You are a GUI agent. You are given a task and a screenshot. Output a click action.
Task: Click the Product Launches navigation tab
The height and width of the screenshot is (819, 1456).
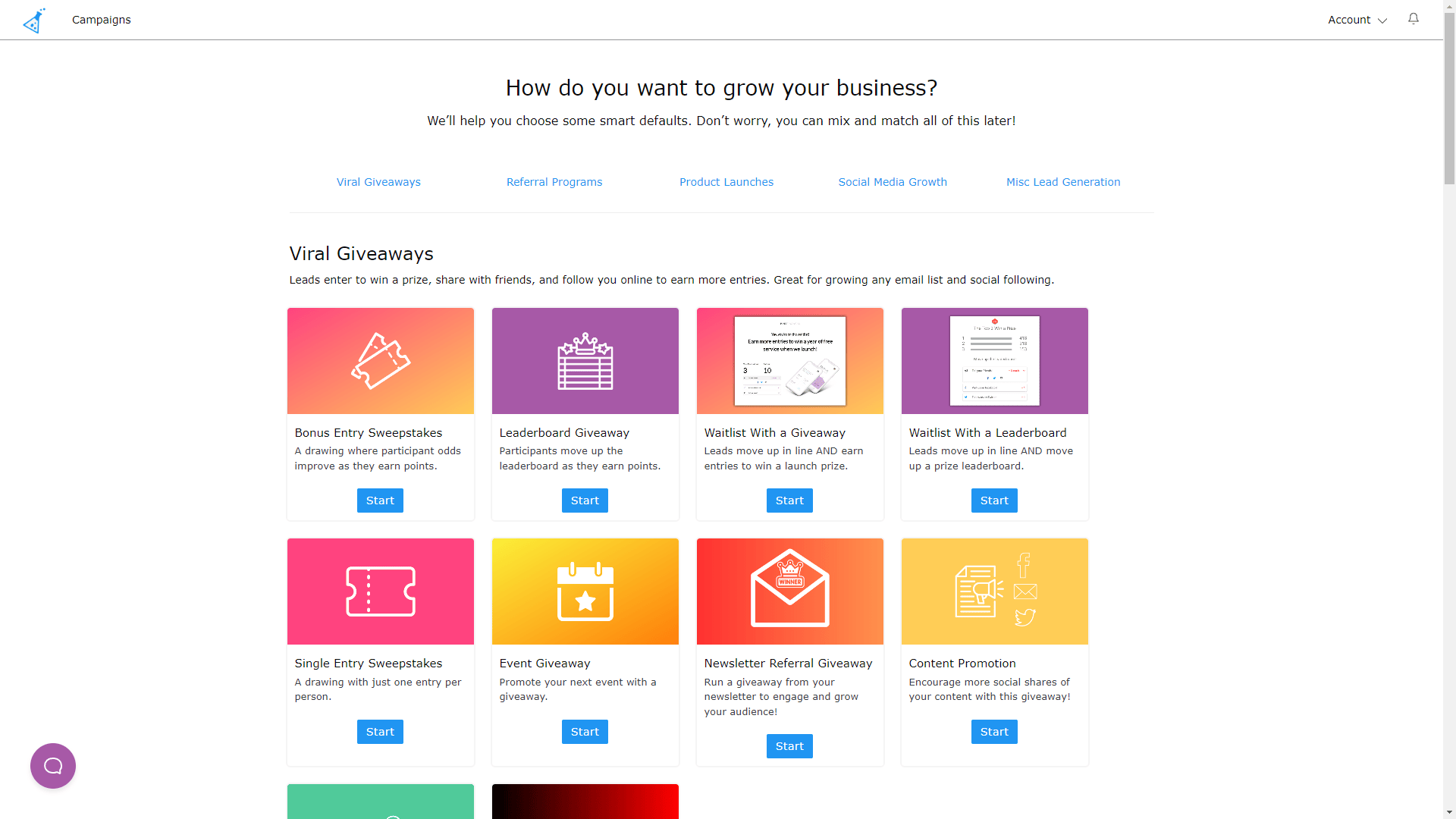click(726, 182)
